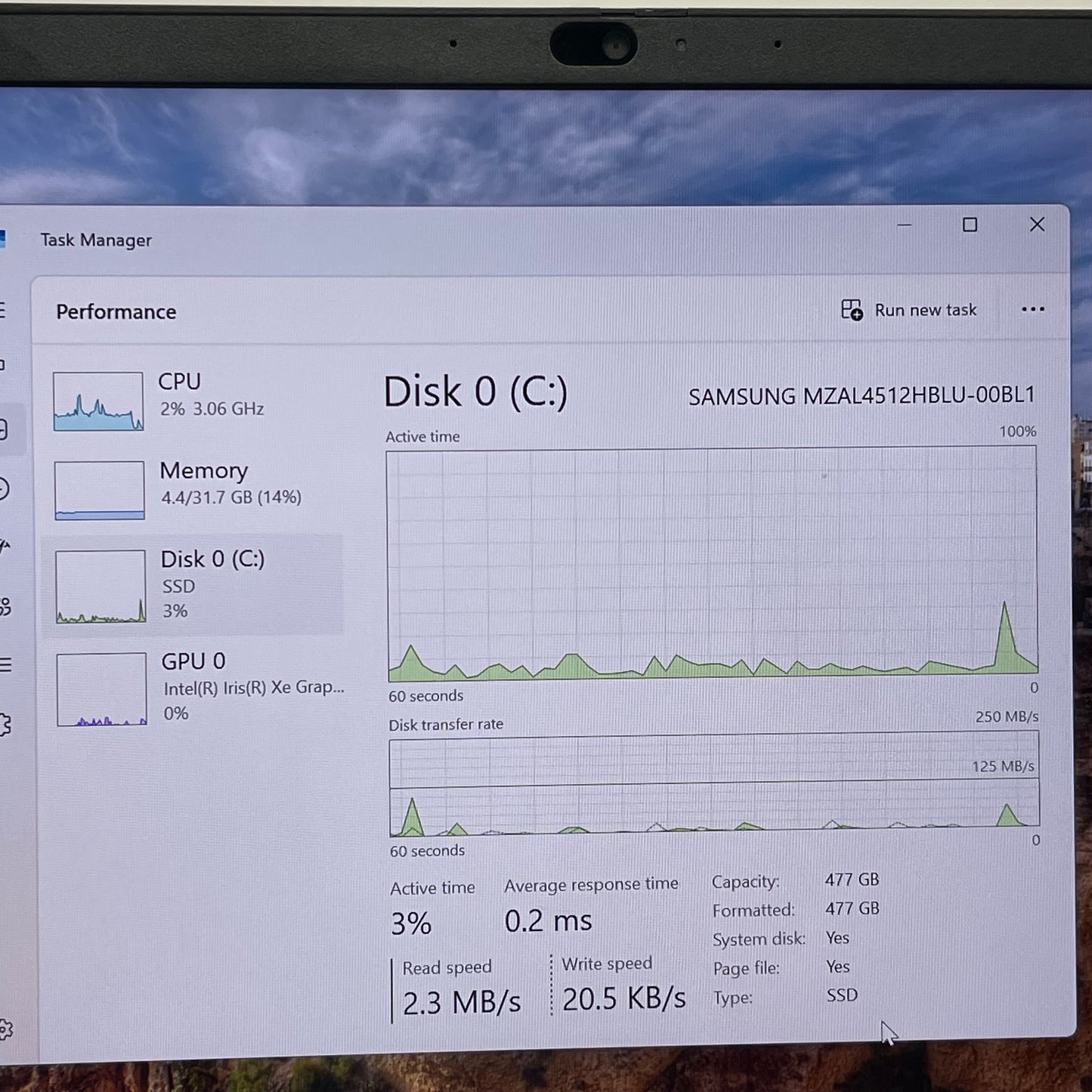Minimize the Task Manager window
The width and height of the screenshot is (1092, 1092).
tap(904, 225)
